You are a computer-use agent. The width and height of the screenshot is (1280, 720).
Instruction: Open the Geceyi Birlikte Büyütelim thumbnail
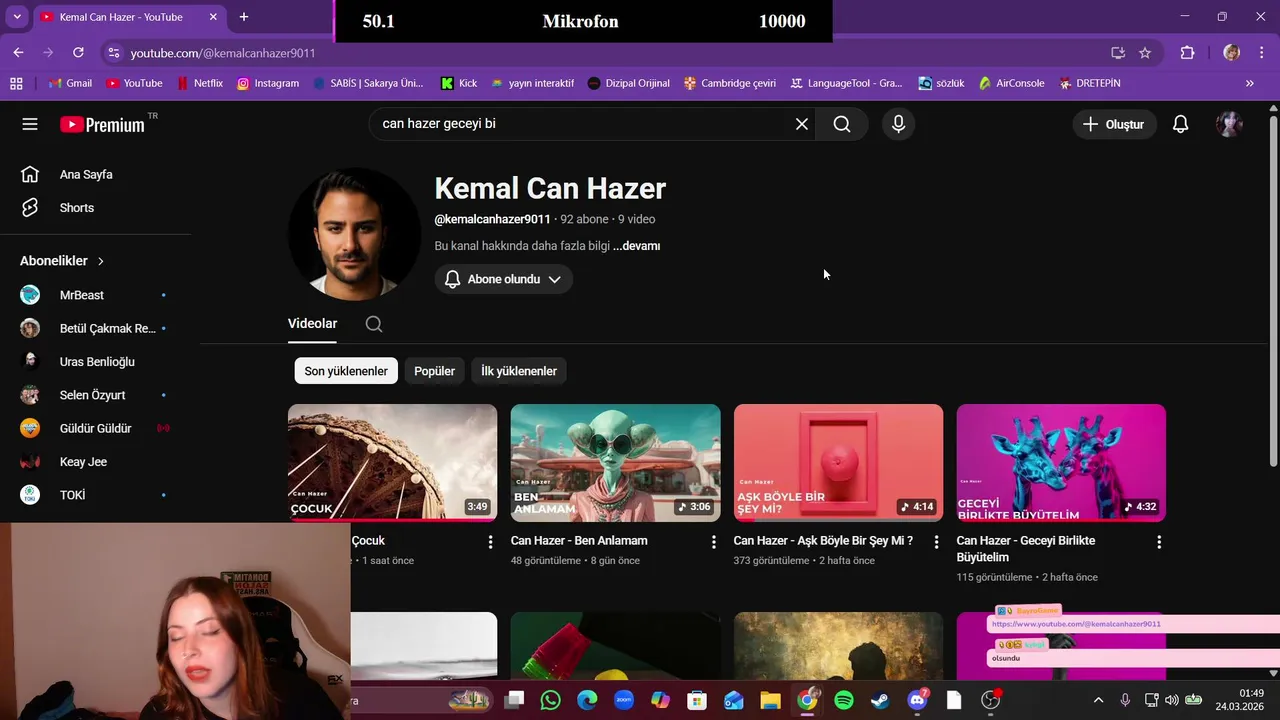(x=1061, y=463)
